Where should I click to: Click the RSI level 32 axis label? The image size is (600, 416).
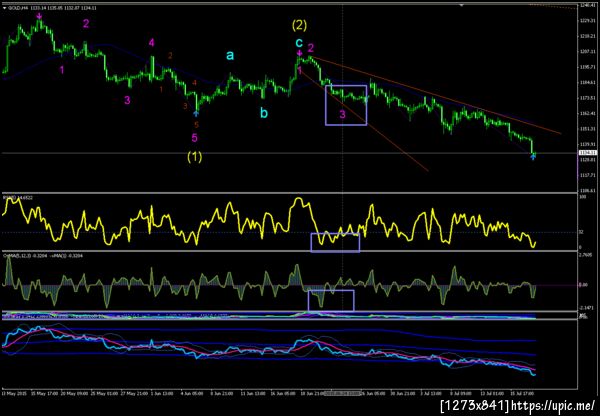(580, 232)
